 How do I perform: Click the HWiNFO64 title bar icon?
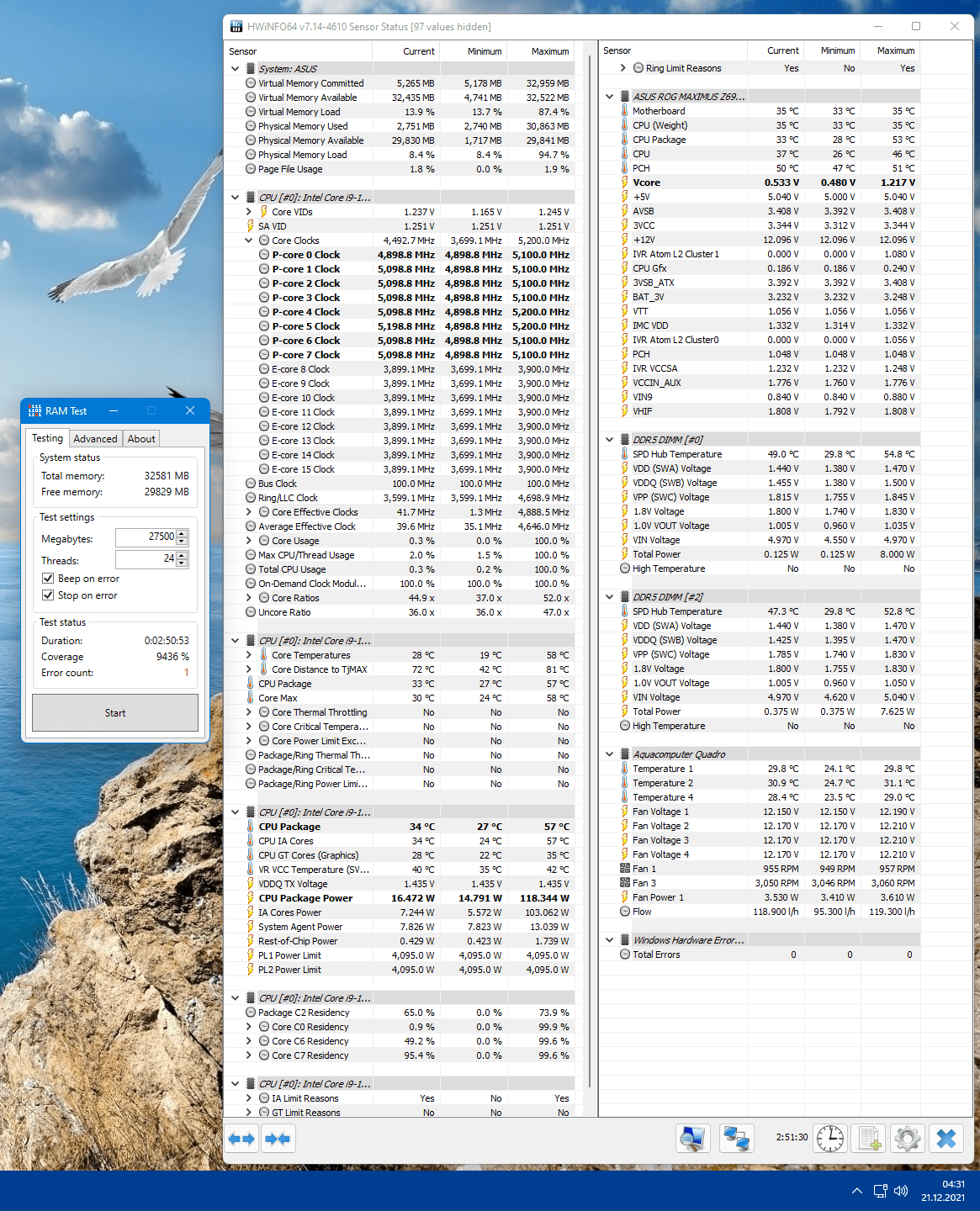click(x=236, y=26)
